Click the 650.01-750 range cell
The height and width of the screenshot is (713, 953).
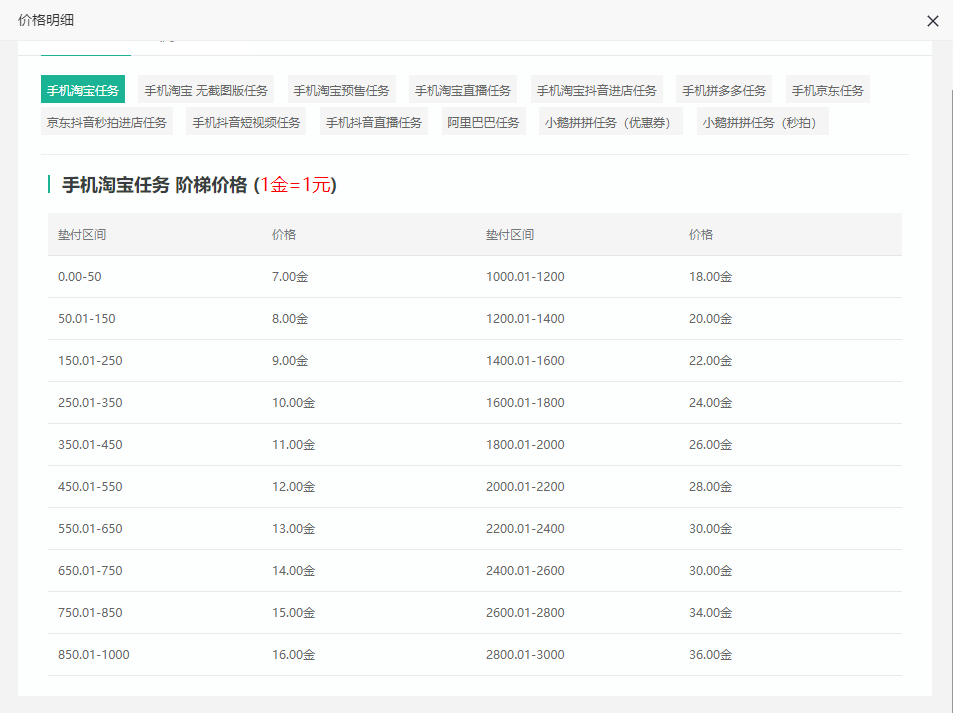point(90,570)
